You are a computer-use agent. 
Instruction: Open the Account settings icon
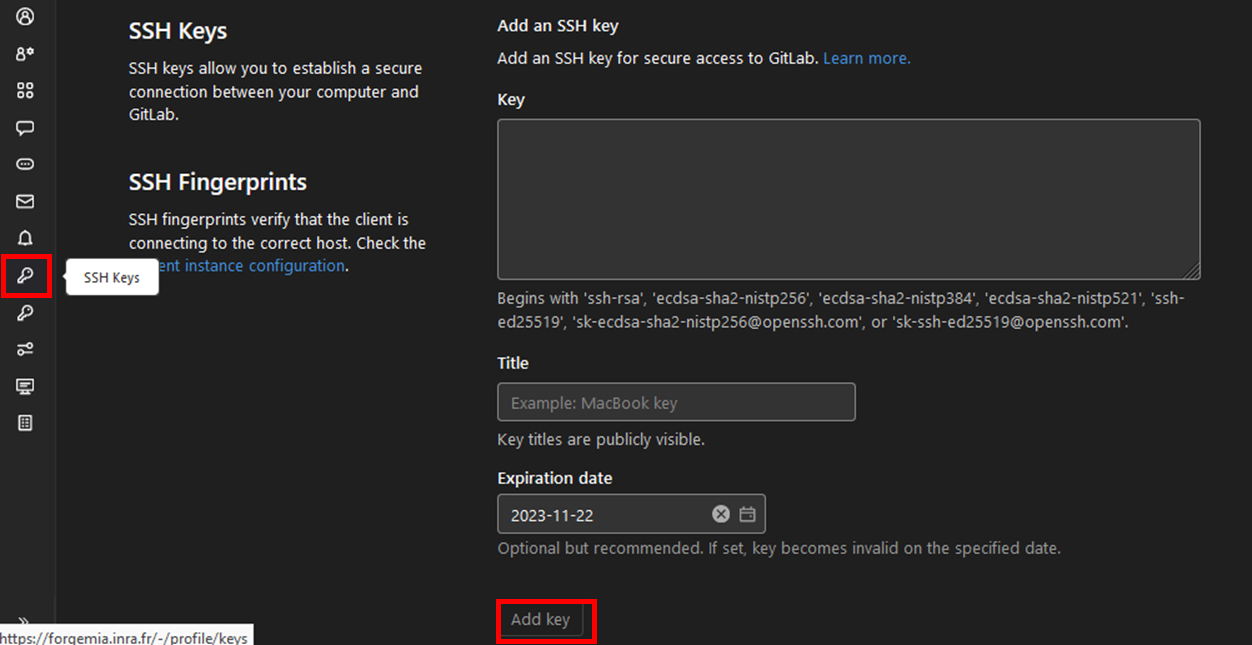(25, 54)
